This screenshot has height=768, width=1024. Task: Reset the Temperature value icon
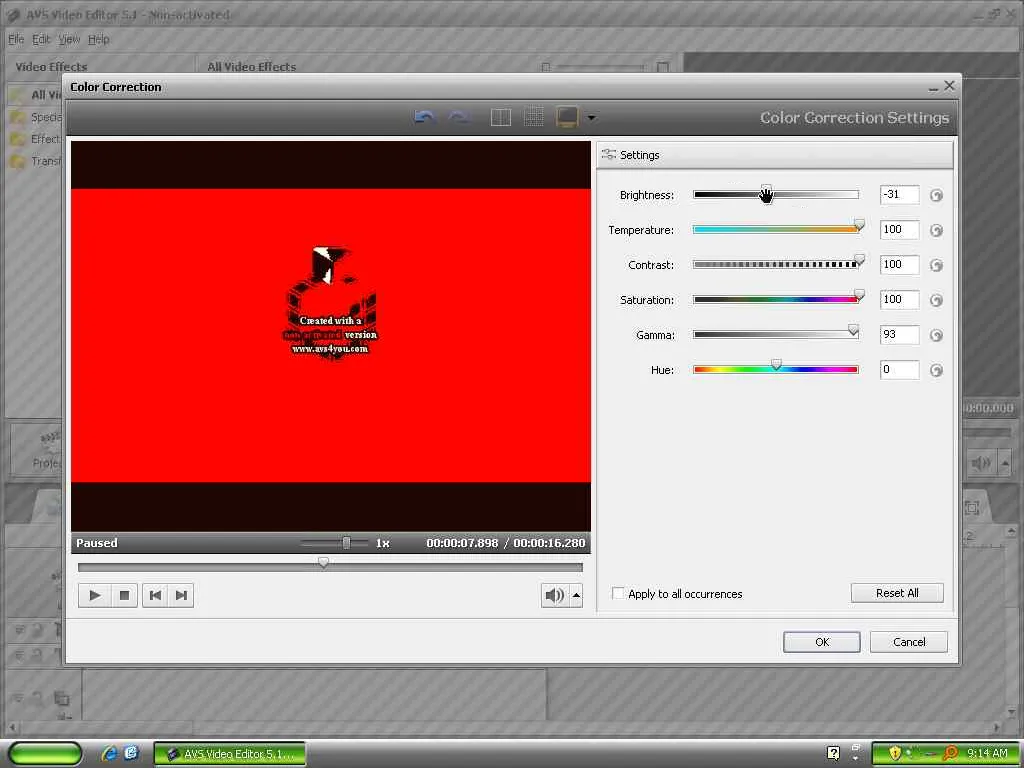click(936, 231)
